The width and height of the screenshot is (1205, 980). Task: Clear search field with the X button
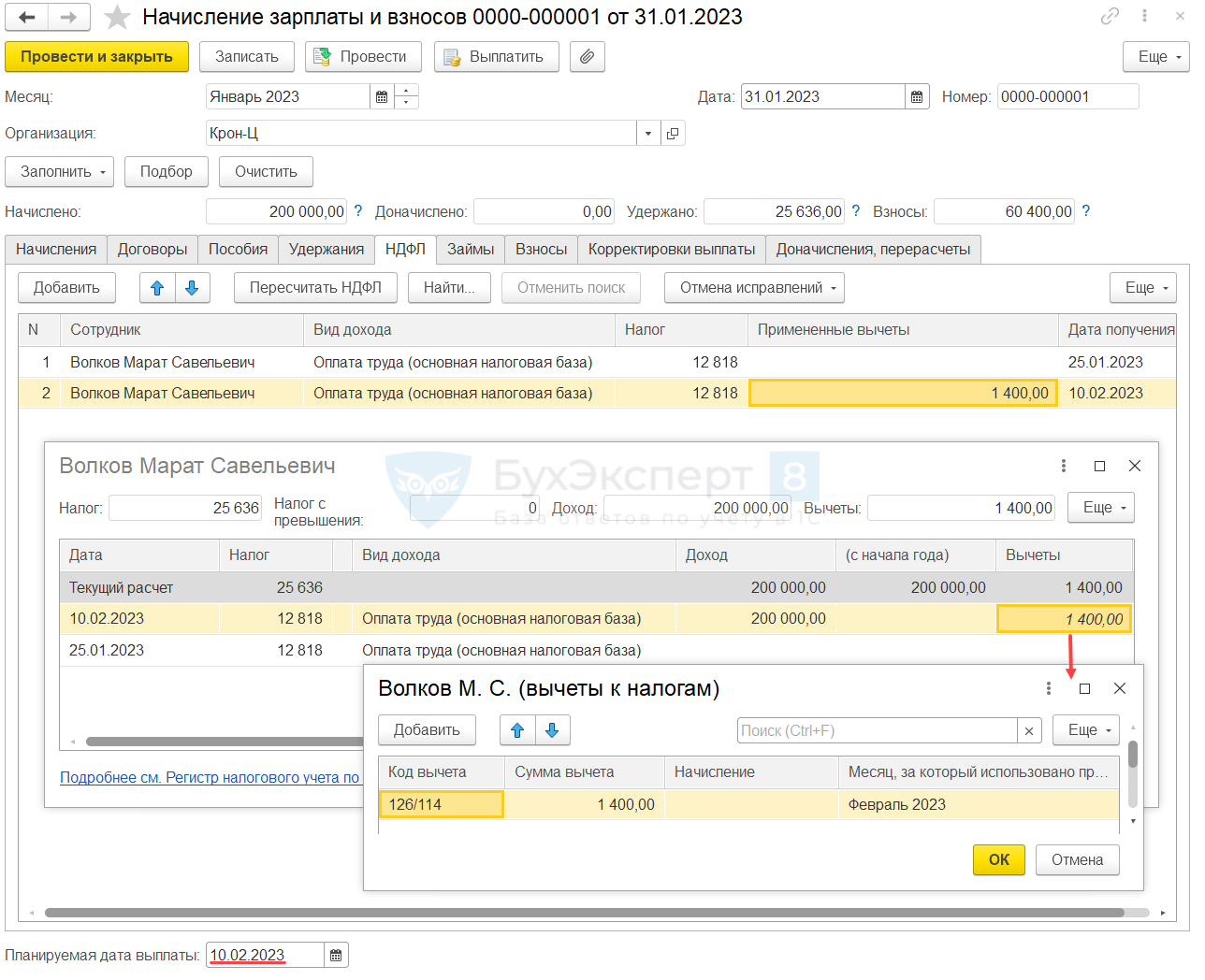[x=1029, y=730]
